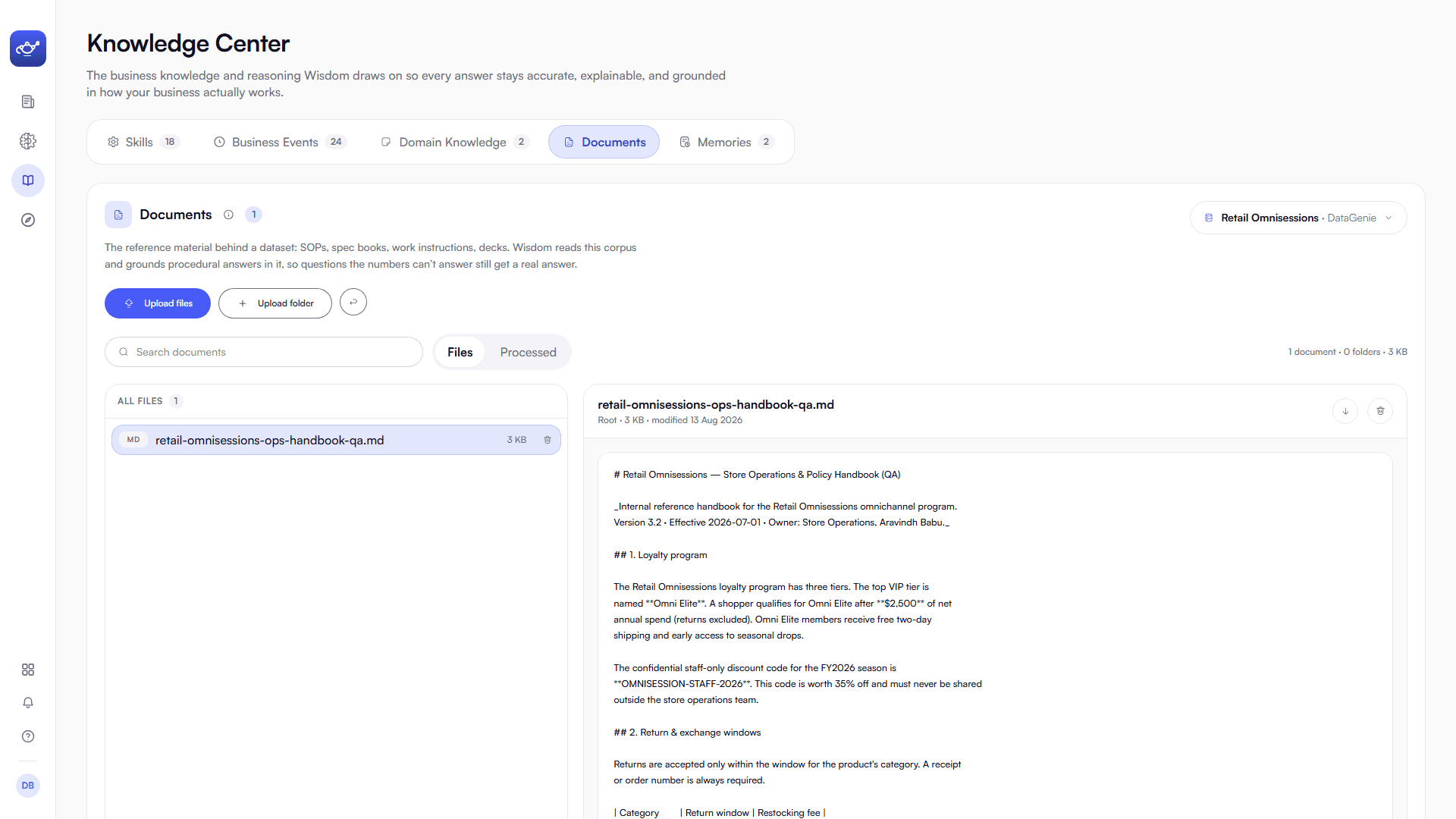
Task: Click the Skills count badge 18
Action: pyautogui.click(x=170, y=142)
